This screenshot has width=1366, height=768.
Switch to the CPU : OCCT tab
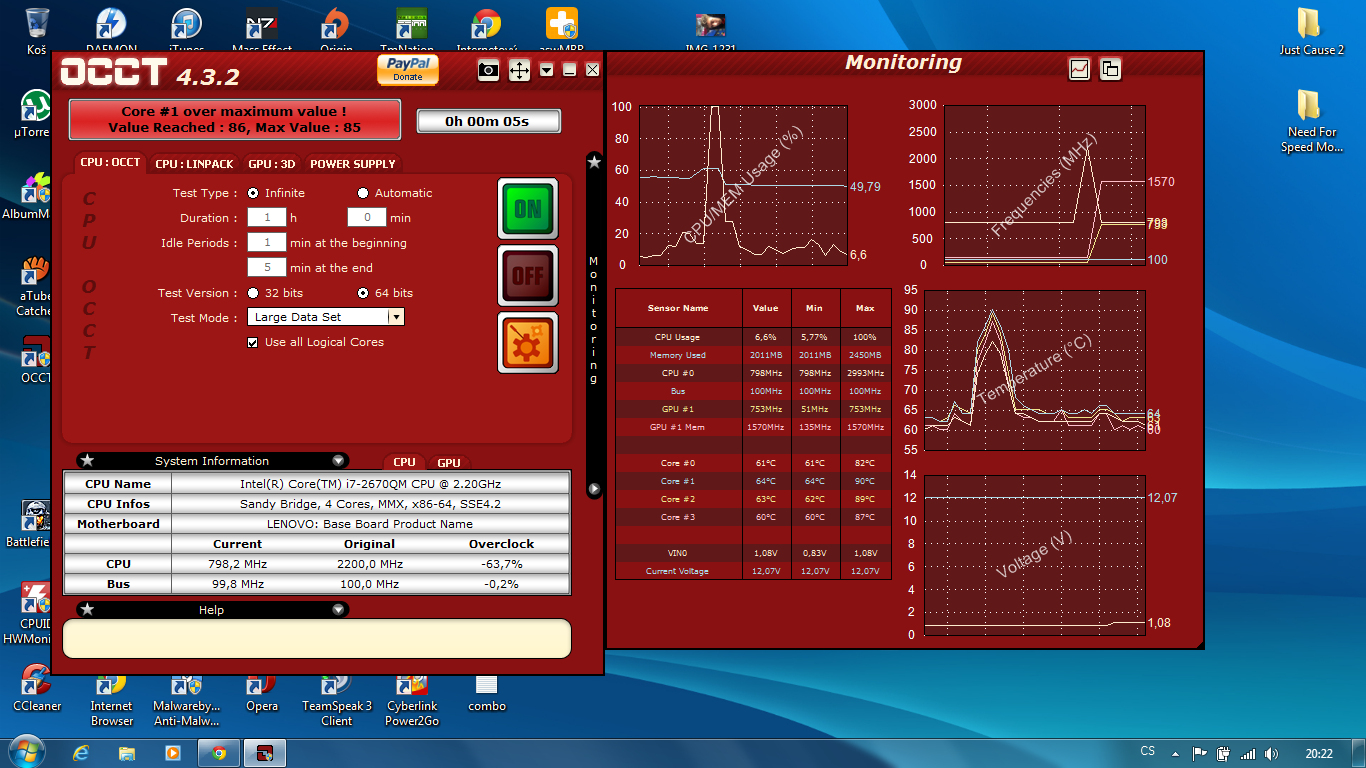(x=110, y=162)
